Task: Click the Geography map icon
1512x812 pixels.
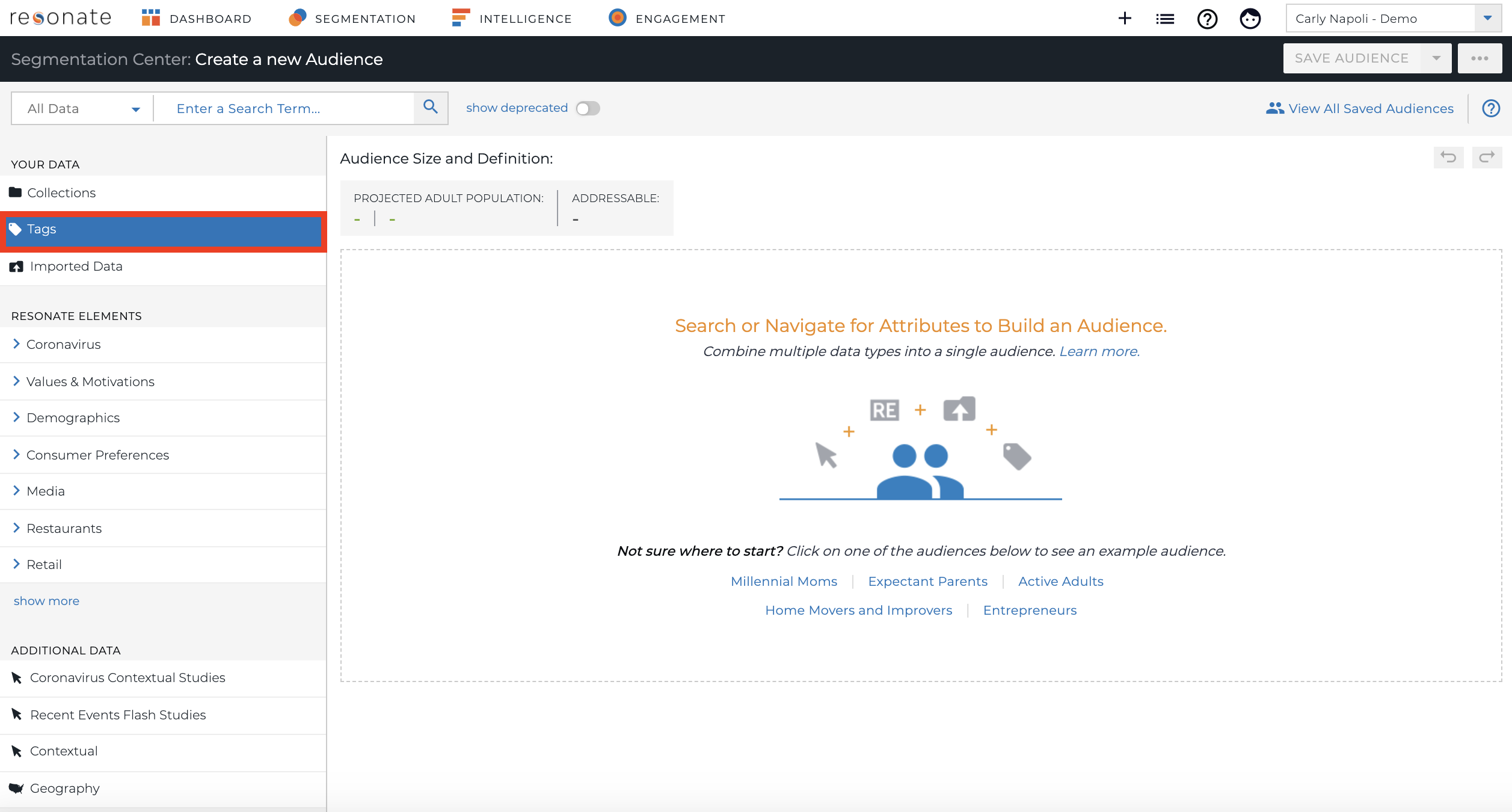Action: [16, 788]
